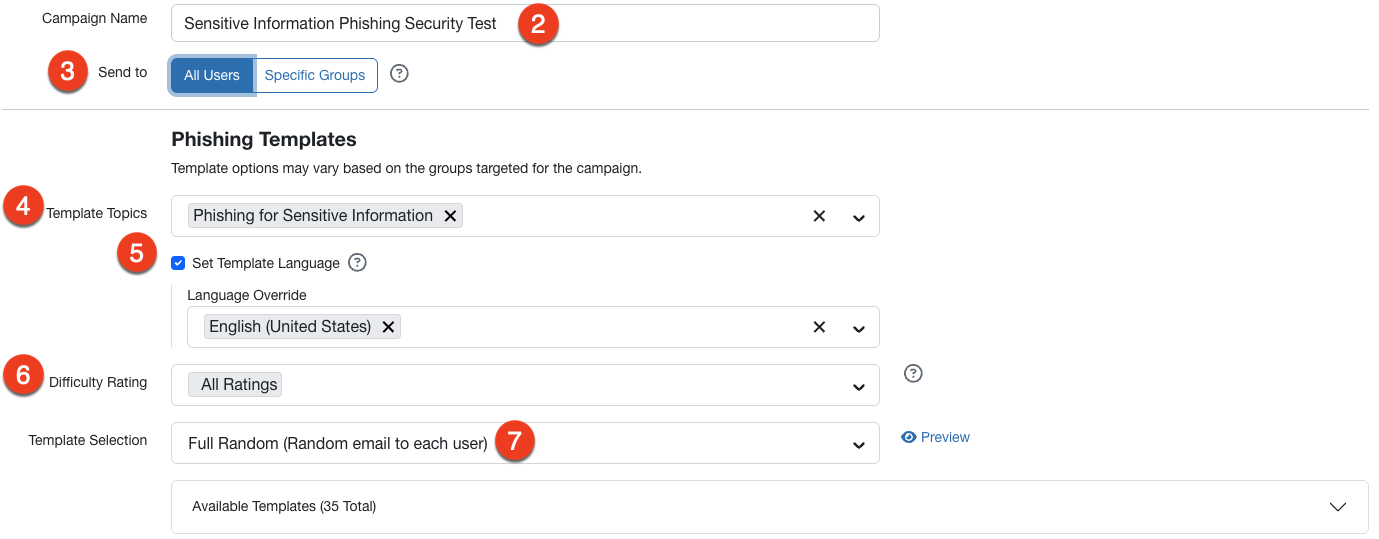Click the Template Selection label
The height and width of the screenshot is (539, 1379).
(88, 440)
